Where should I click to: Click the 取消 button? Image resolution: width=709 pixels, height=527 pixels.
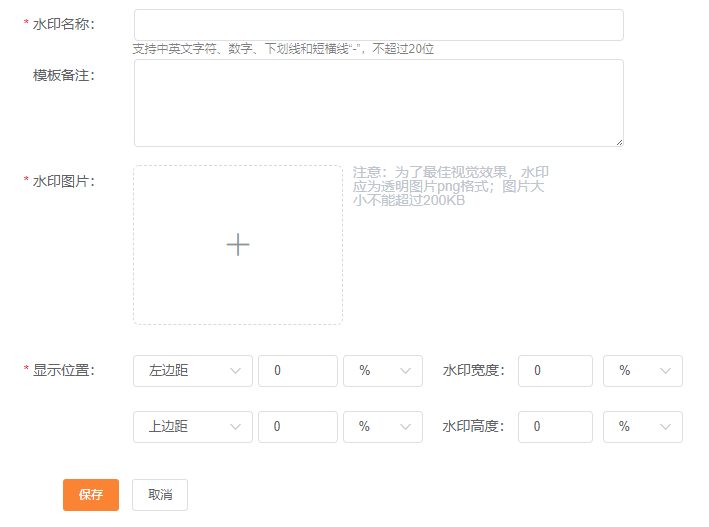tap(160, 495)
